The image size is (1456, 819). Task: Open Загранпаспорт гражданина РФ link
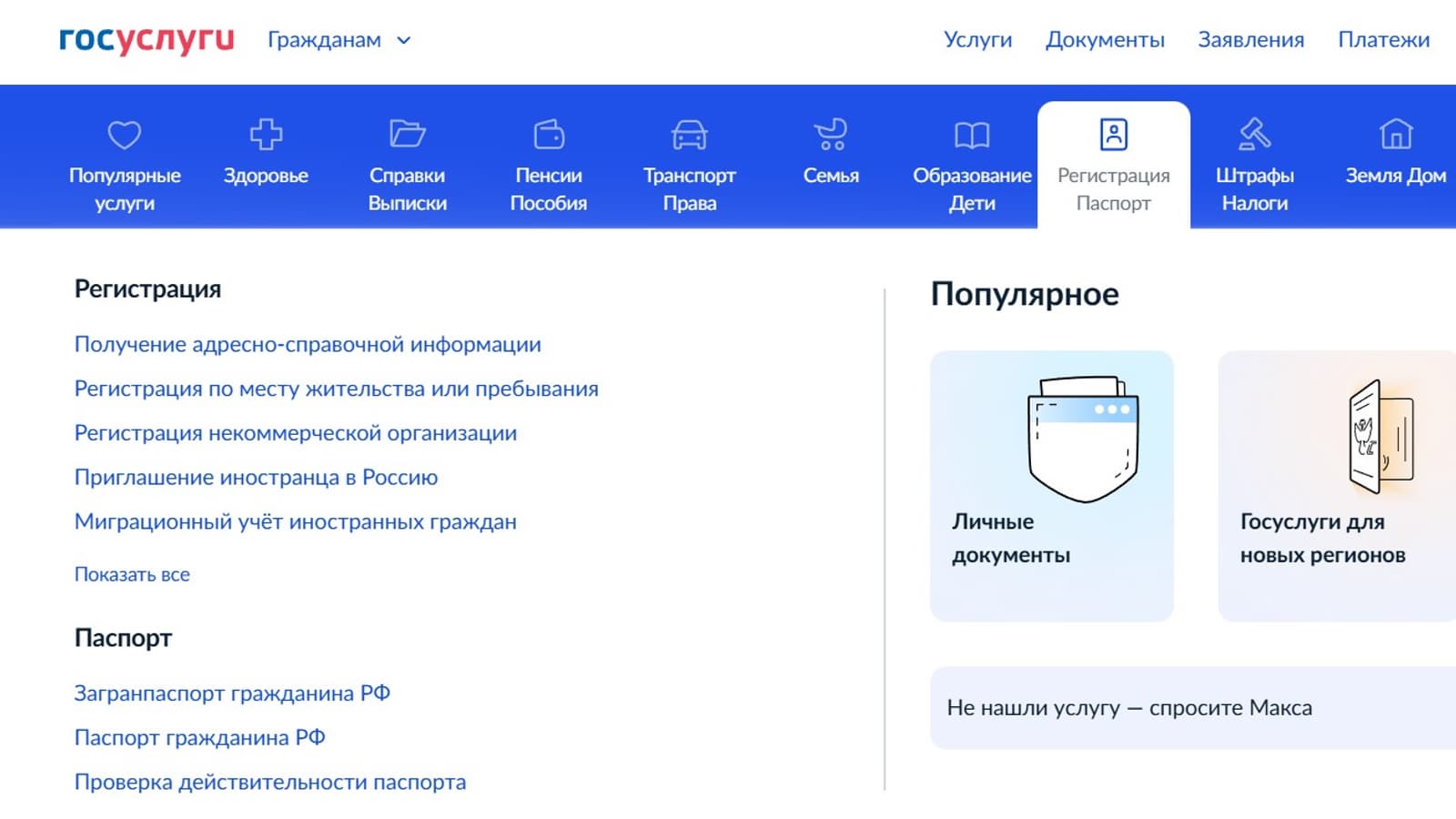coord(232,693)
